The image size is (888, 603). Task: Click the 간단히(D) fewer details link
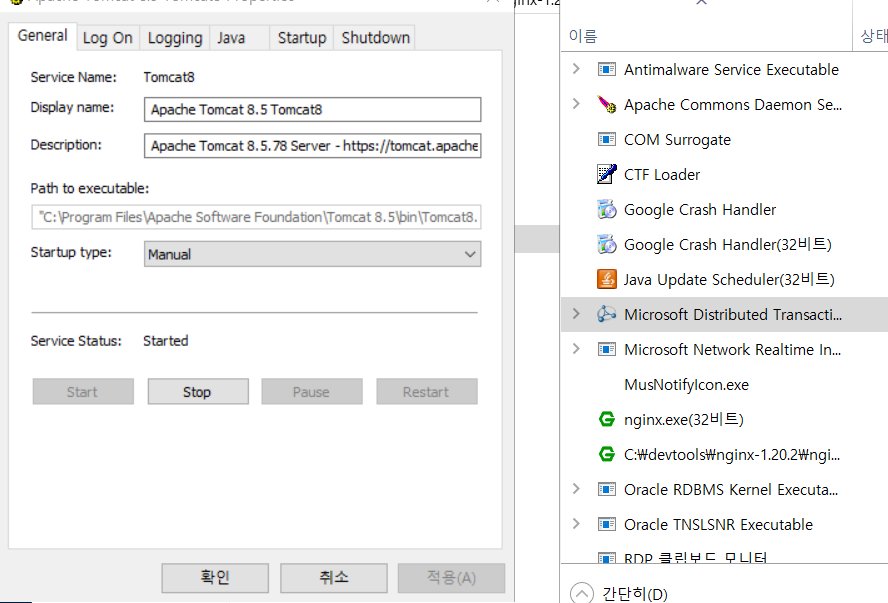click(x=635, y=594)
